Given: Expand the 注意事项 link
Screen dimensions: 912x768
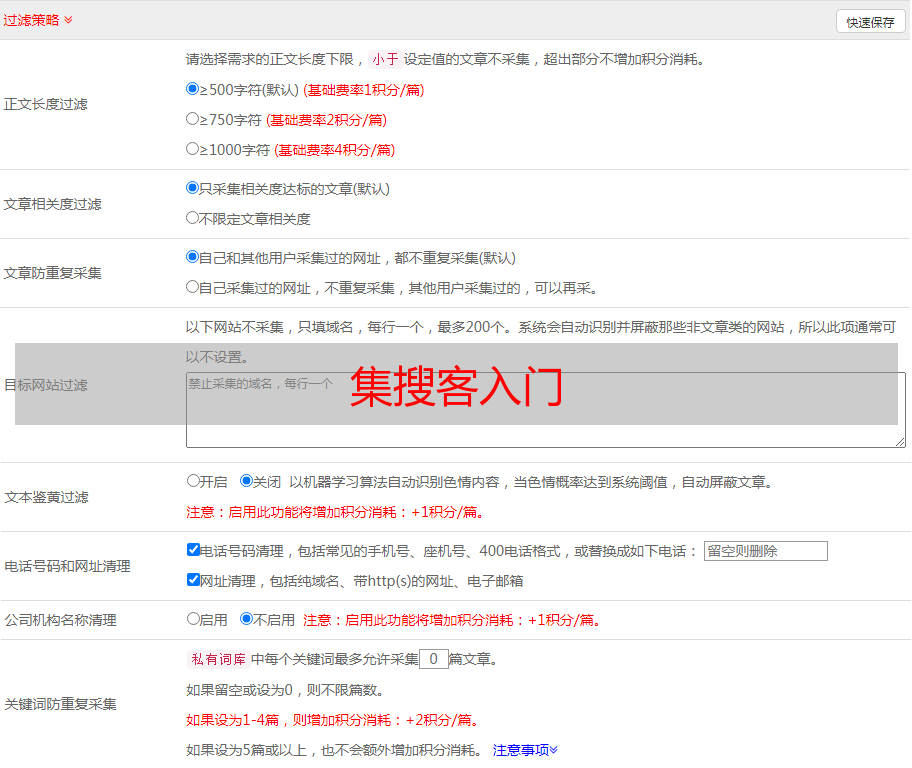Looking at the screenshot, I should (x=525, y=750).
